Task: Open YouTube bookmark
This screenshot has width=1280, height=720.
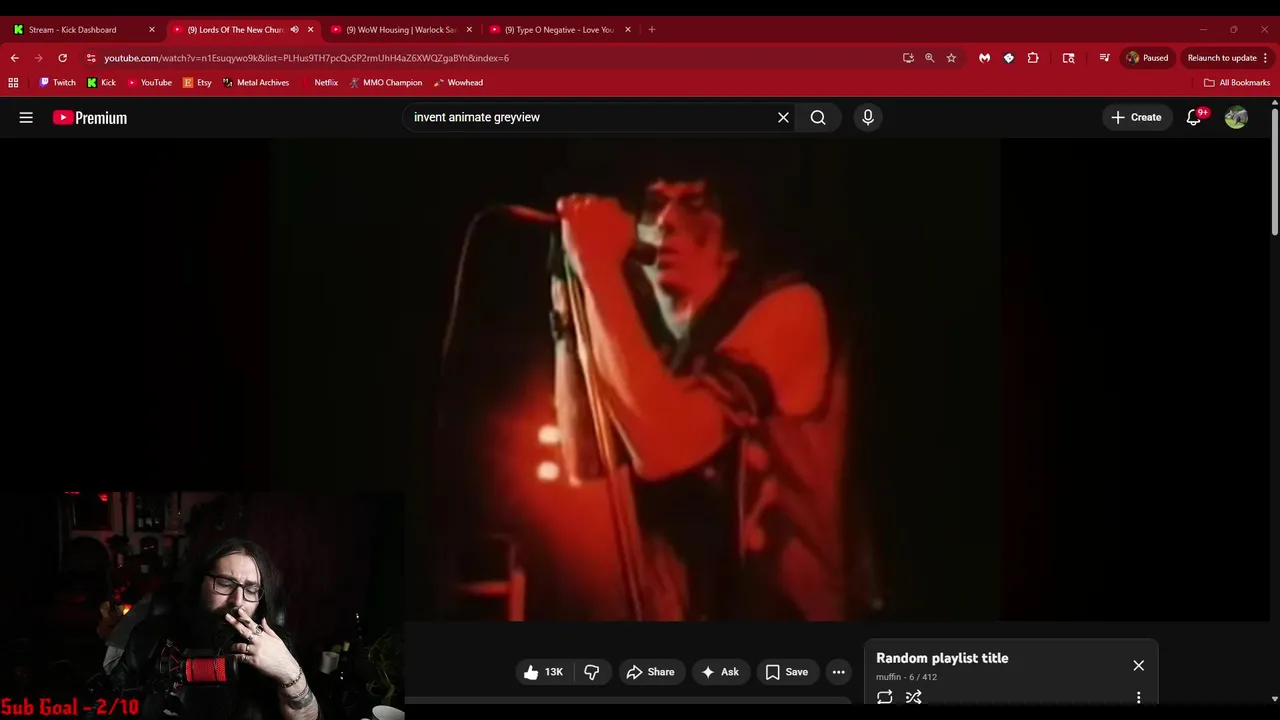Action: click(x=149, y=83)
